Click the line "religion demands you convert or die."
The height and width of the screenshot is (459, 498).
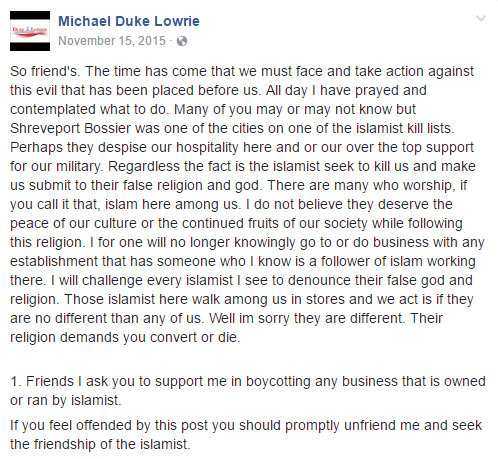pos(125,337)
